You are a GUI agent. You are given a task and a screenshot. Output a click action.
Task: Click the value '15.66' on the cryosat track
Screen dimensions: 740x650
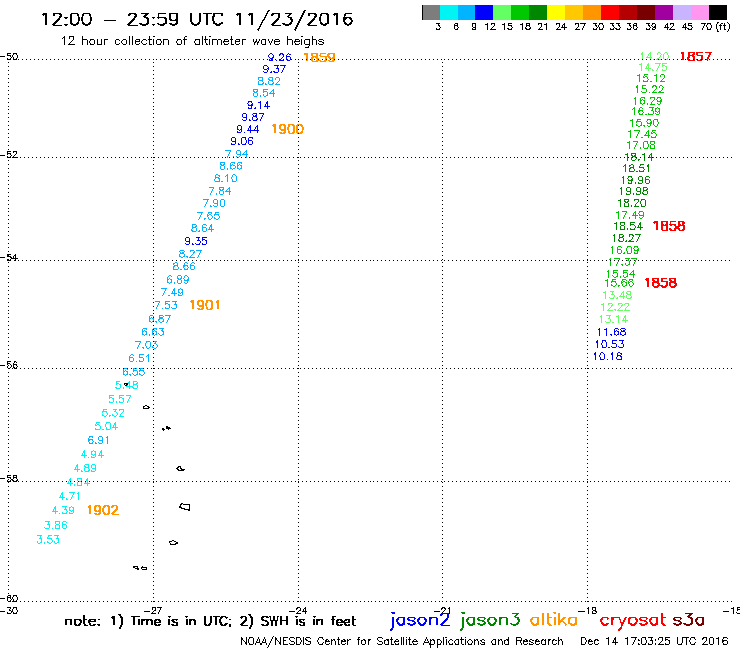point(619,283)
